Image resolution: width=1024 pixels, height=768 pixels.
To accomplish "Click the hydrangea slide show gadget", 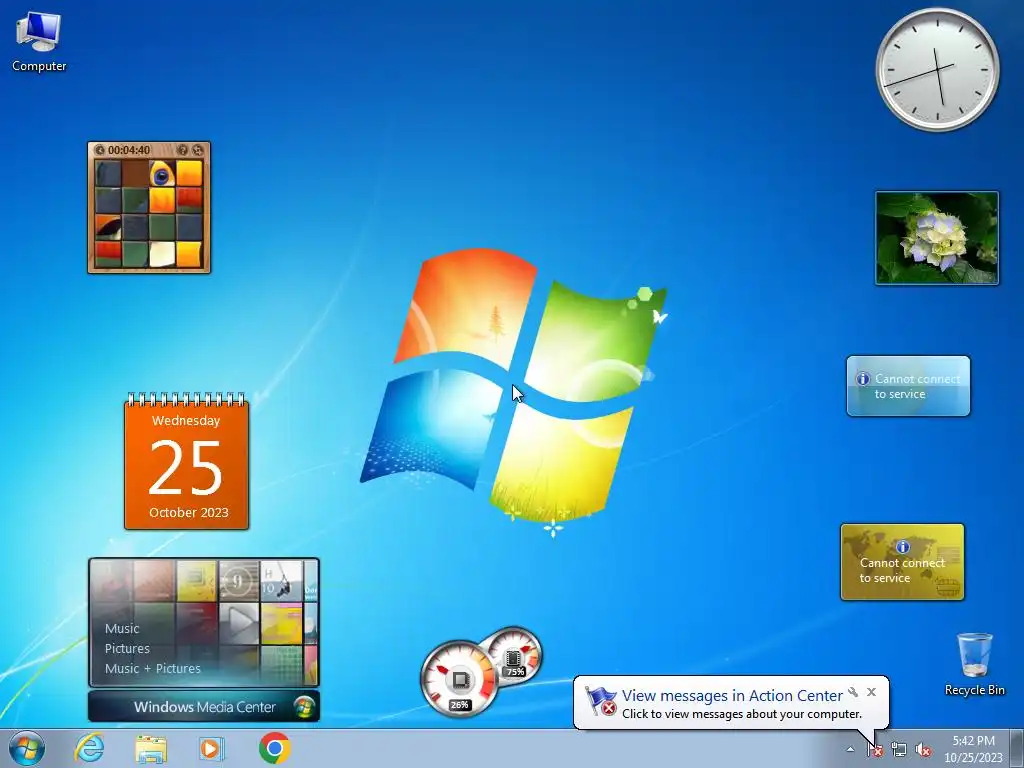I will pos(936,238).
